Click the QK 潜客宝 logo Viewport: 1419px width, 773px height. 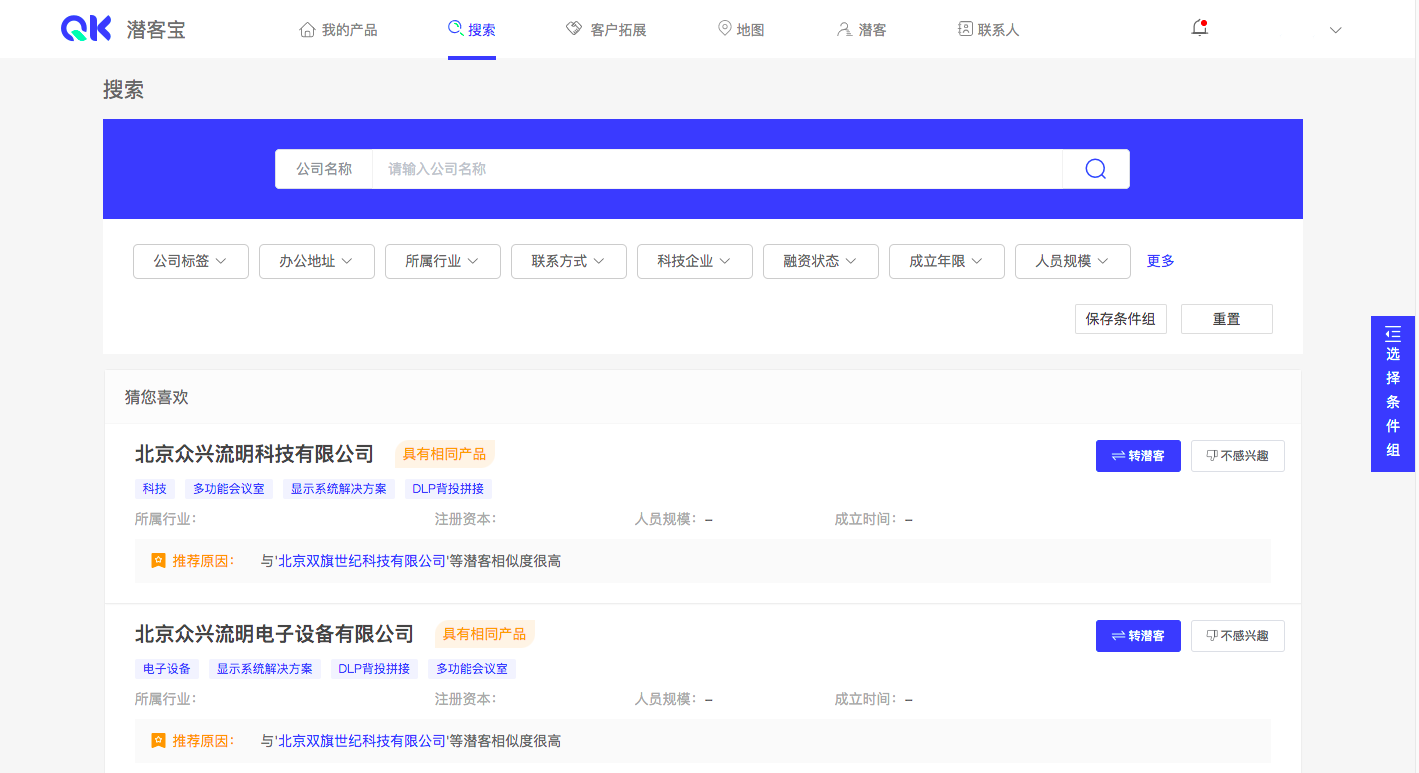tap(123, 29)
